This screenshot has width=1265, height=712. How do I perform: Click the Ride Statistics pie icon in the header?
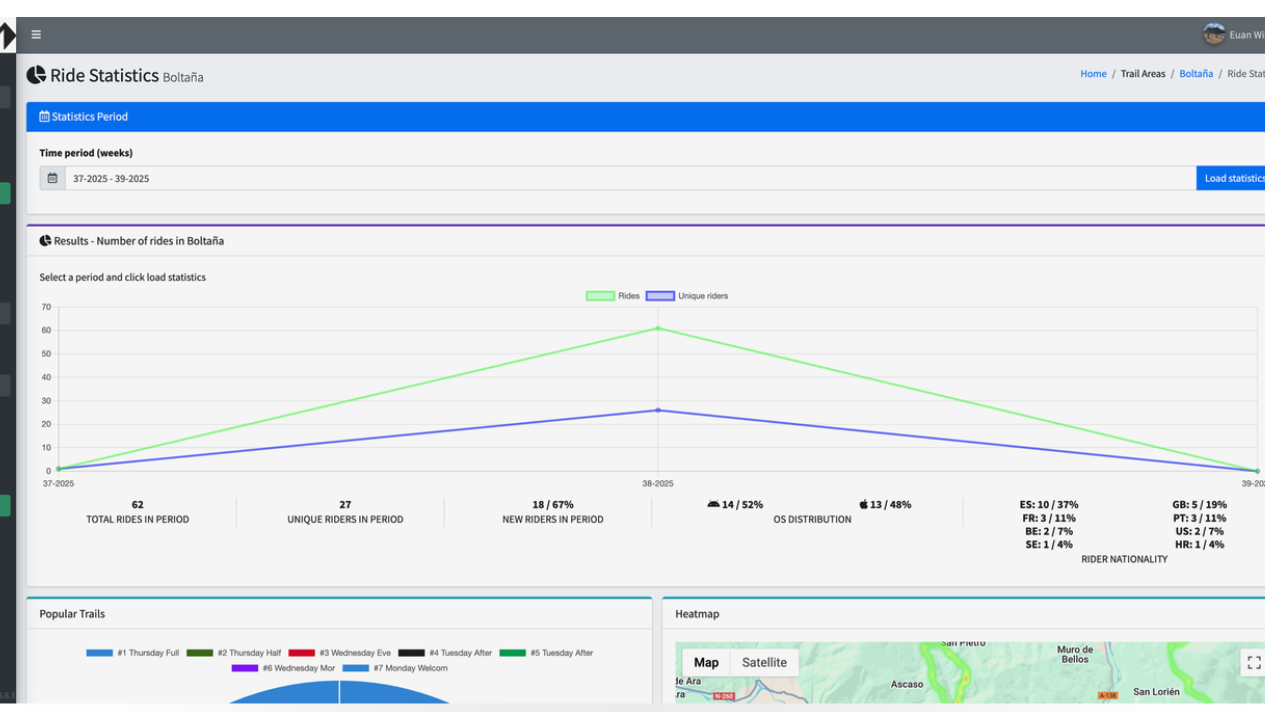click(38, 74)
